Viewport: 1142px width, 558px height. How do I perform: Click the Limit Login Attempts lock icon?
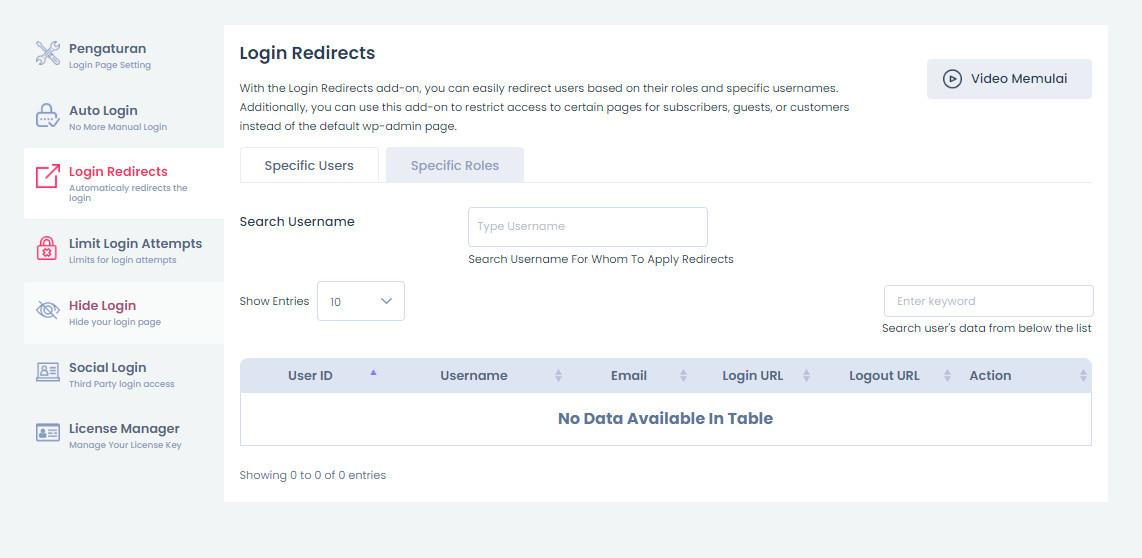(x=48, y=248)
